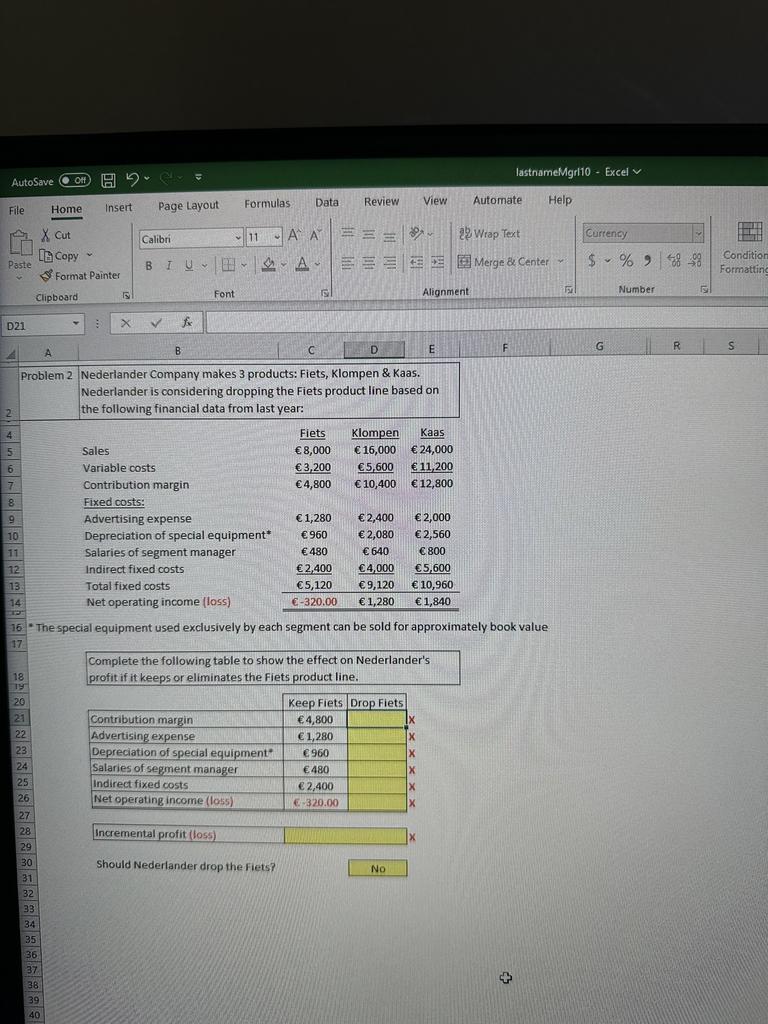
Task: Open the font size 11 dropdown
Action: (278, 237)
